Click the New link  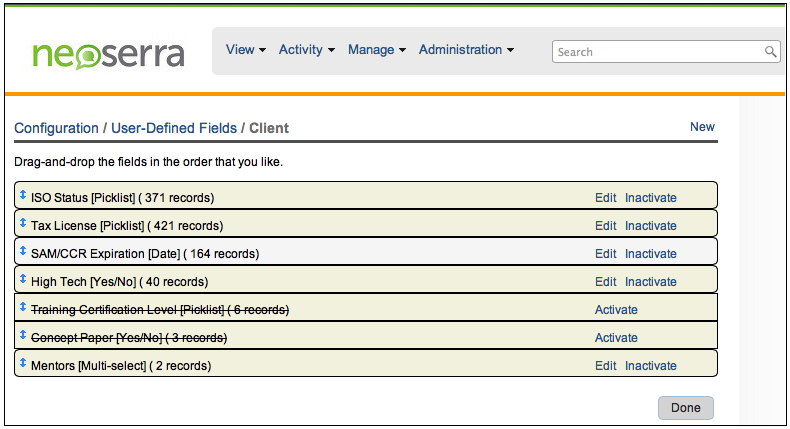702,127
